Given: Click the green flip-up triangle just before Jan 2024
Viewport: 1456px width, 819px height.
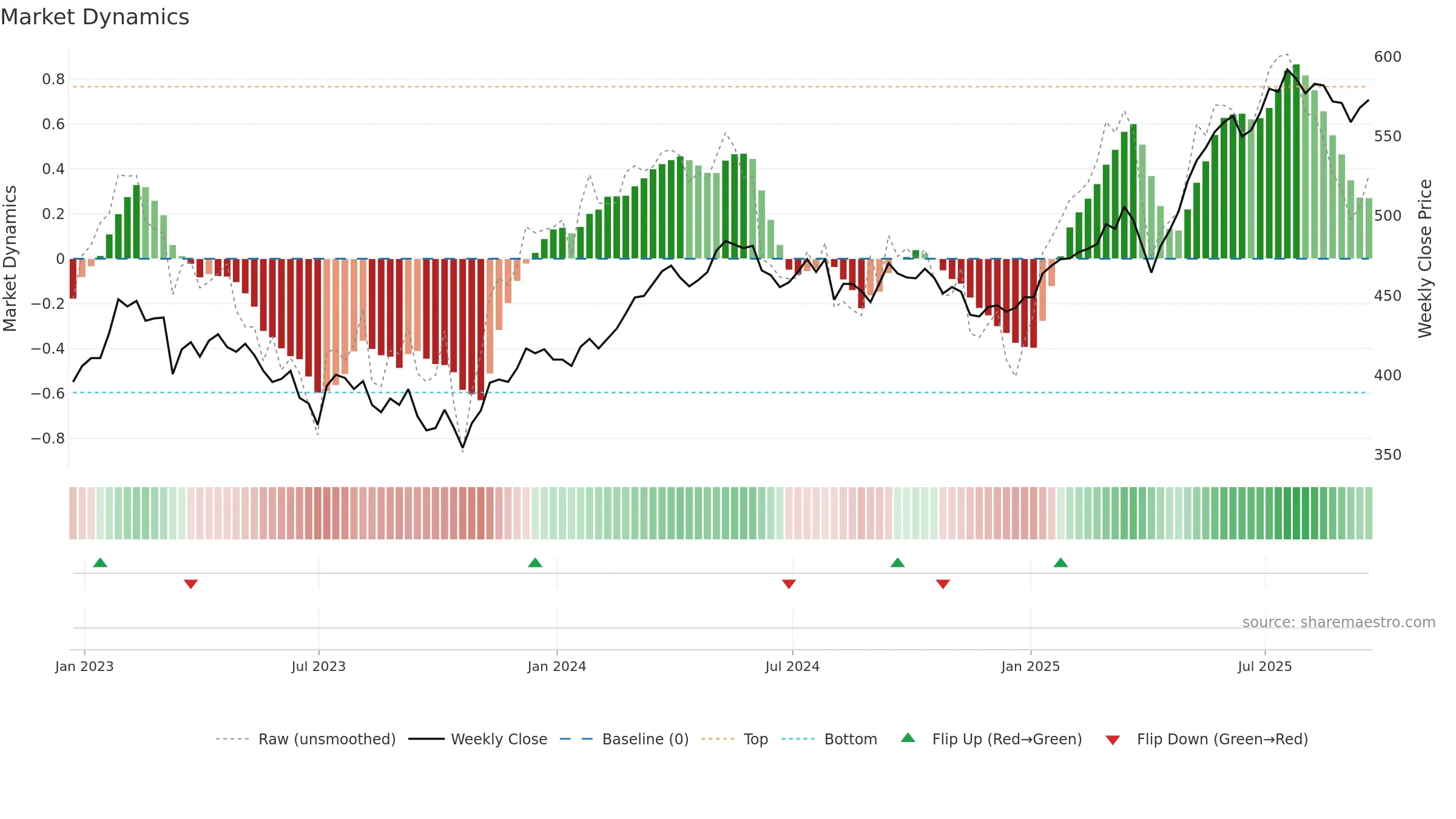Looking at the screenshot, I should point(535,562).
